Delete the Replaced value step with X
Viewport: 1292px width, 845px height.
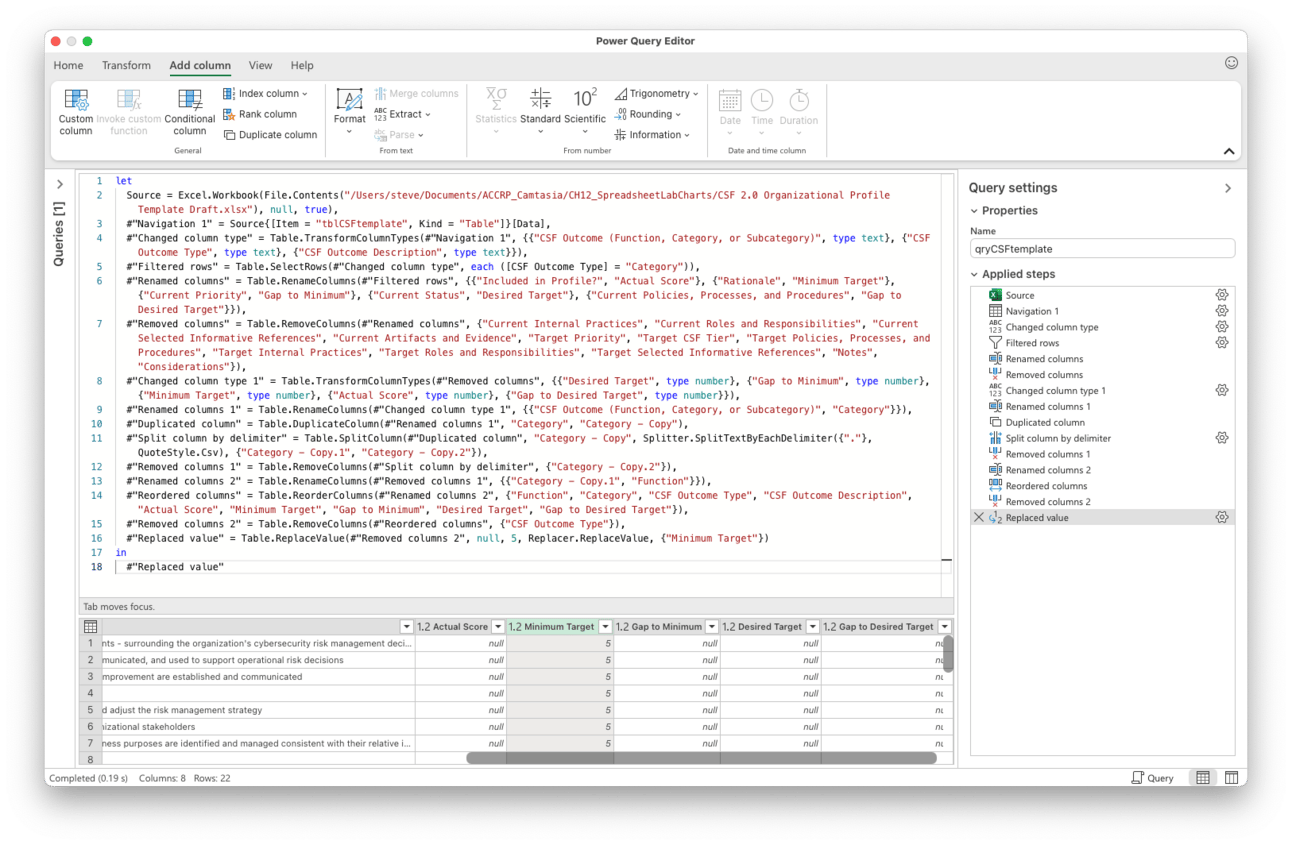pos(979,518)
